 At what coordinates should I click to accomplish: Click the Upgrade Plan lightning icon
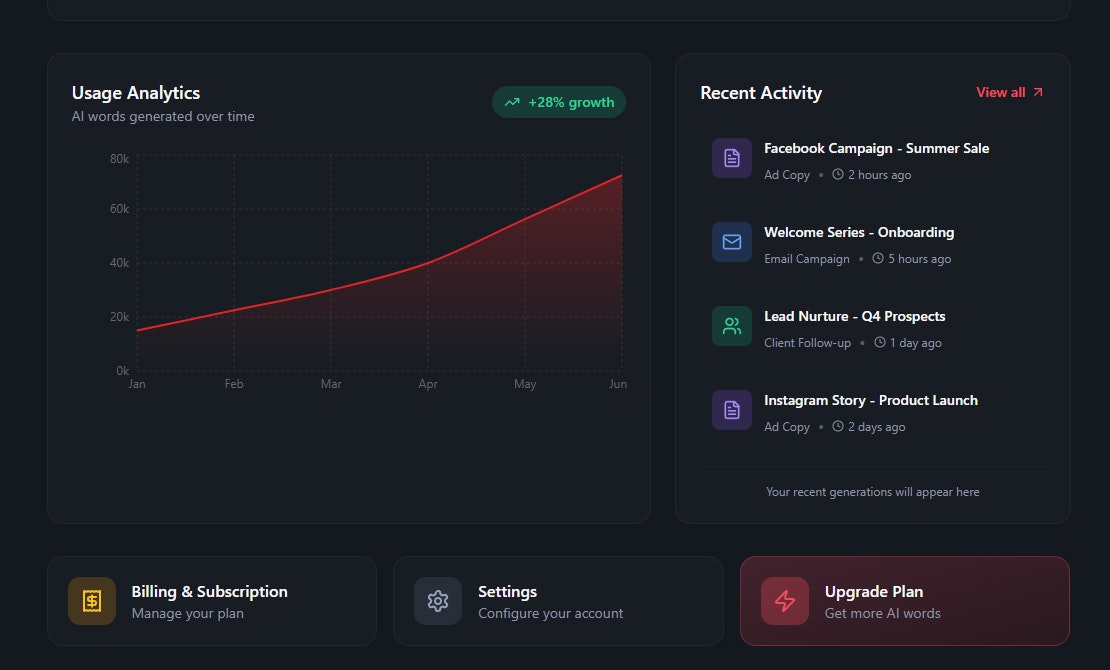[785, 601]
